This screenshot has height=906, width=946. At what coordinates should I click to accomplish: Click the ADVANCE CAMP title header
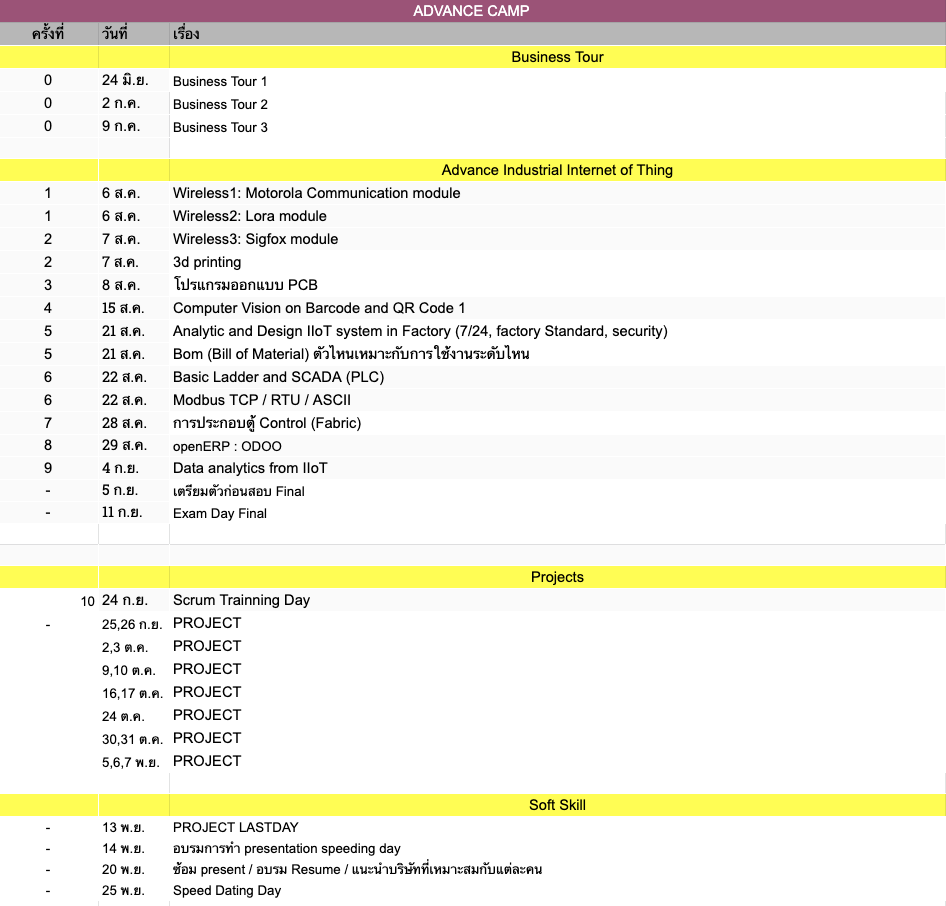tap(472, 11)
